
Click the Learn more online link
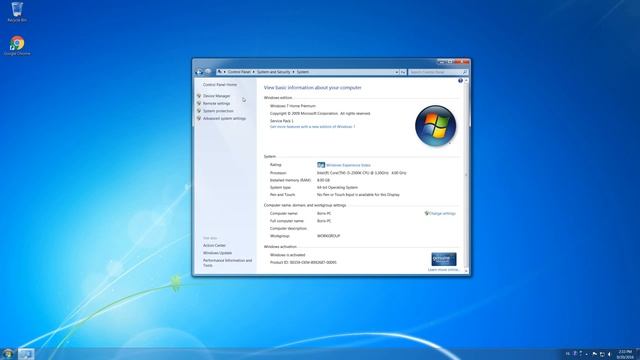[444, 269]
